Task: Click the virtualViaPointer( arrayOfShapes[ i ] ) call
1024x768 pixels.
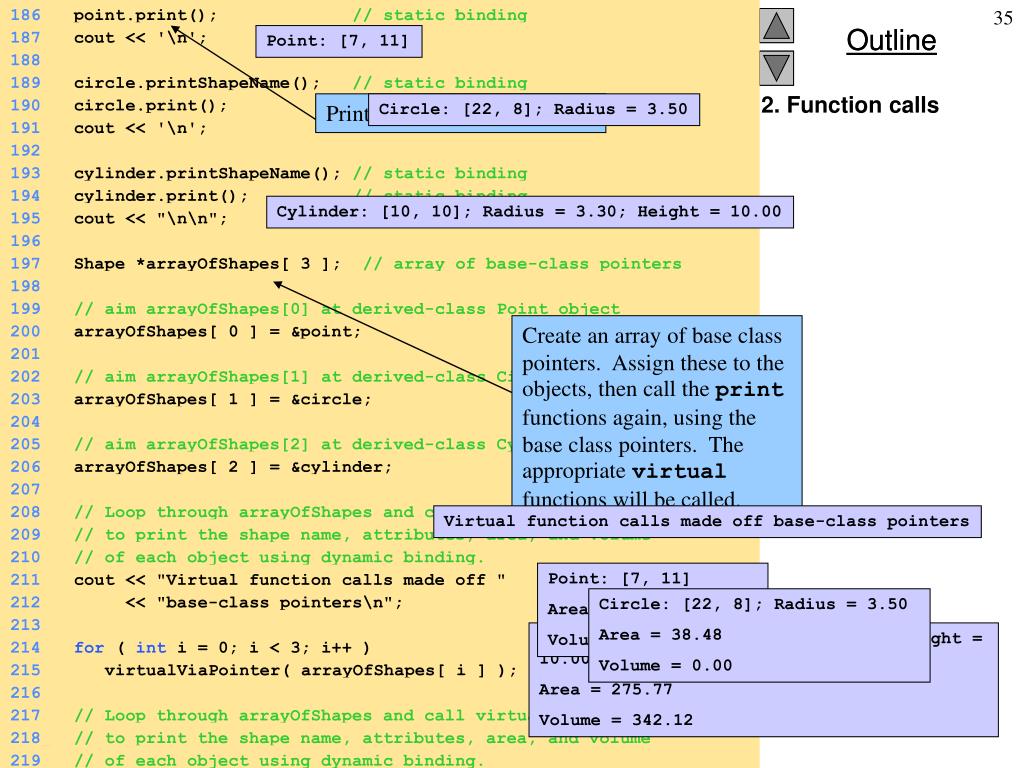Action: click(x=310, y=670)
